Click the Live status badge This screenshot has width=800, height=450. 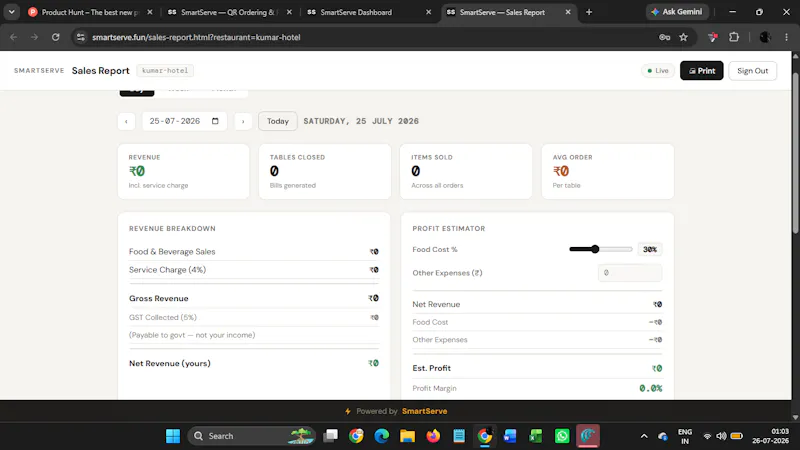point(658,70)
